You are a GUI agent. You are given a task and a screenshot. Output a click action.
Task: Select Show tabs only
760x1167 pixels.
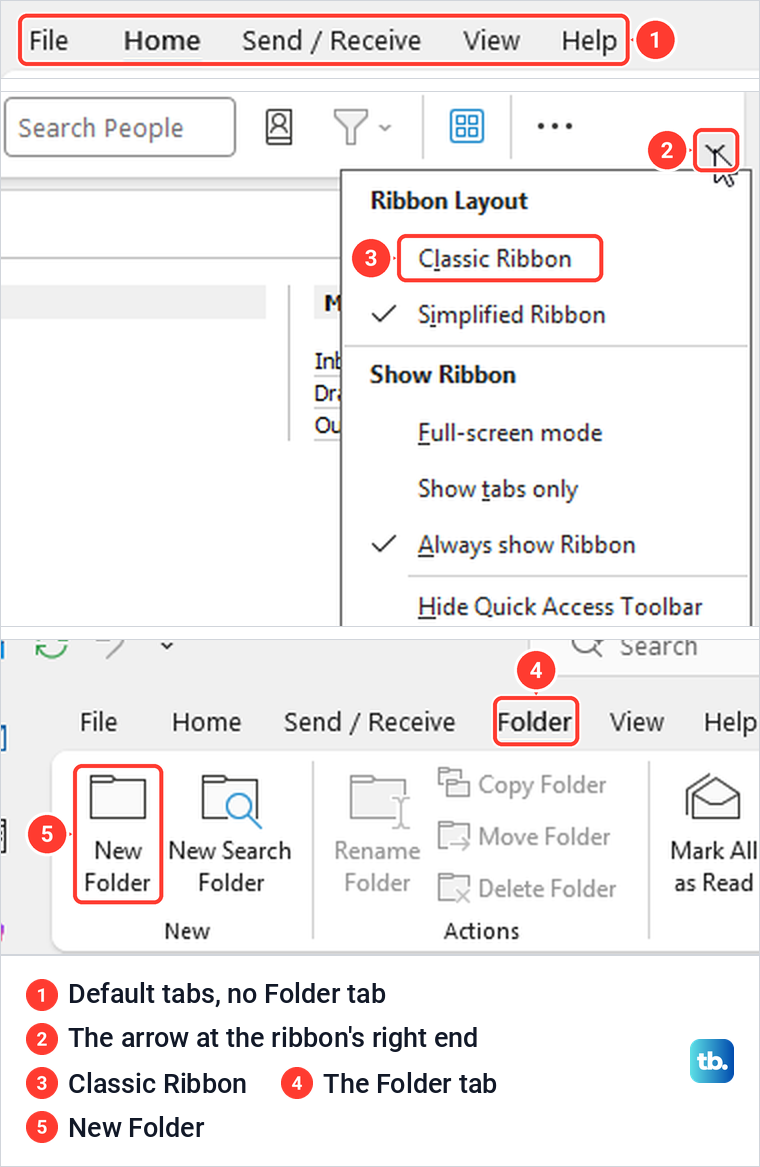coord(498,489)
